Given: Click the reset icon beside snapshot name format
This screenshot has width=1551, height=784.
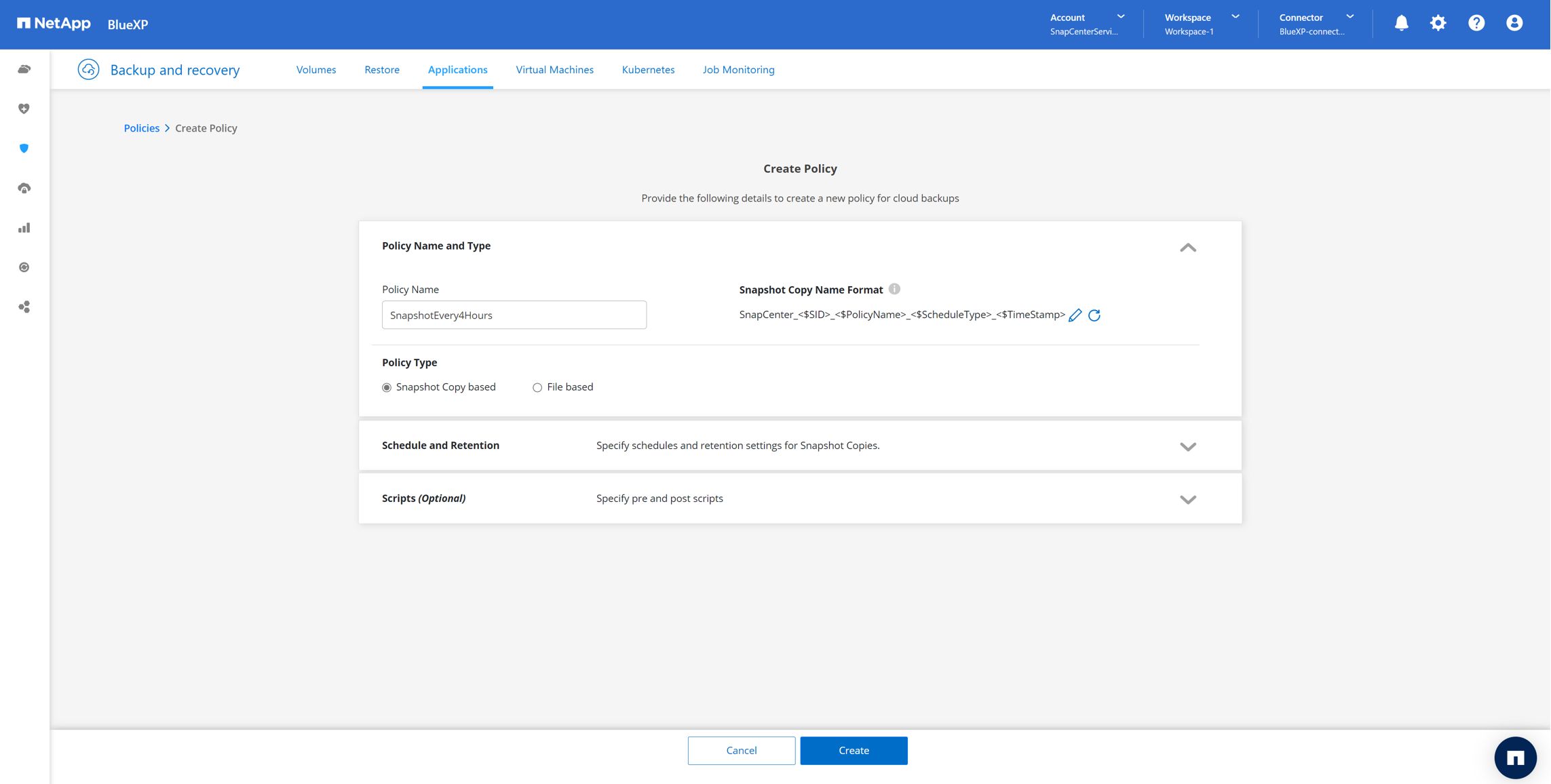Looking at the screenshot, I should (x=1094, y=315).
